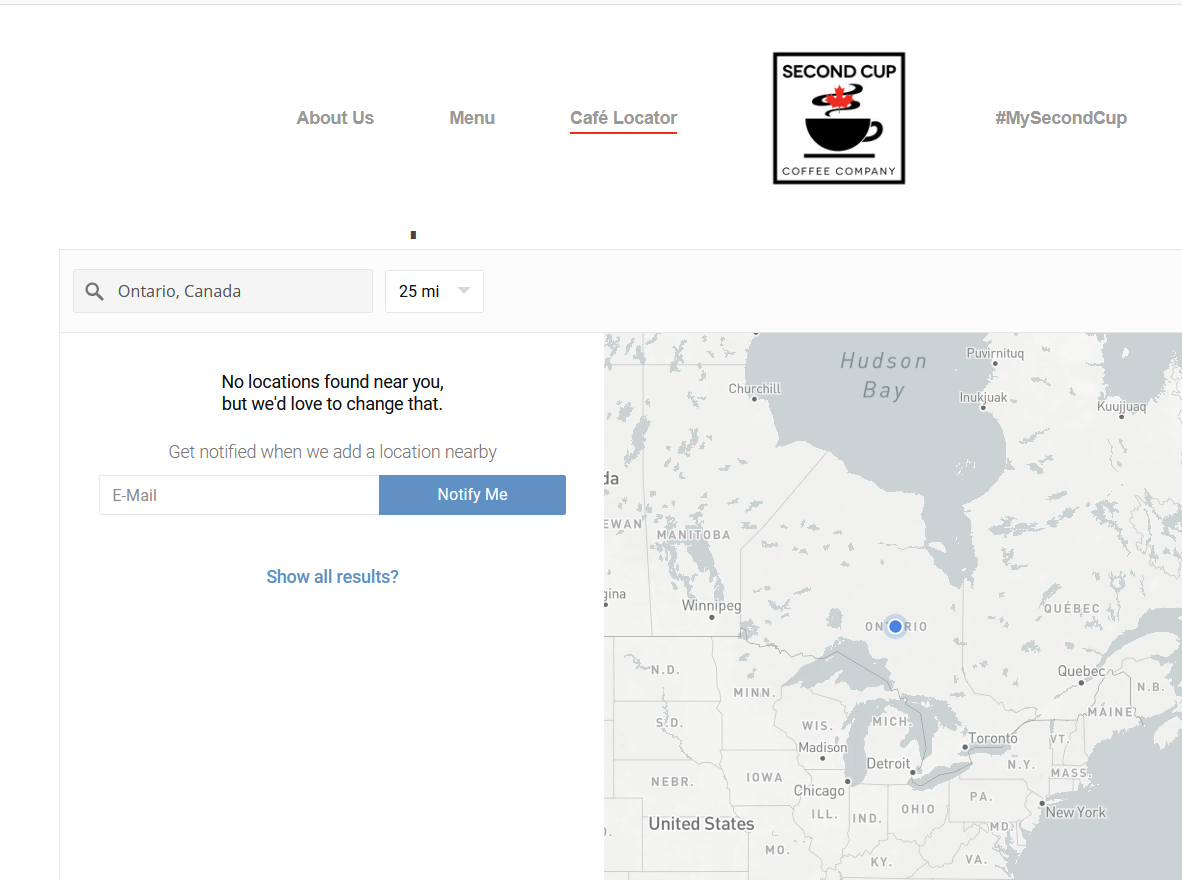Click the Hudson Bay label
The height and width of the screenshot is (880, 1182).
(x=883, y=376)
